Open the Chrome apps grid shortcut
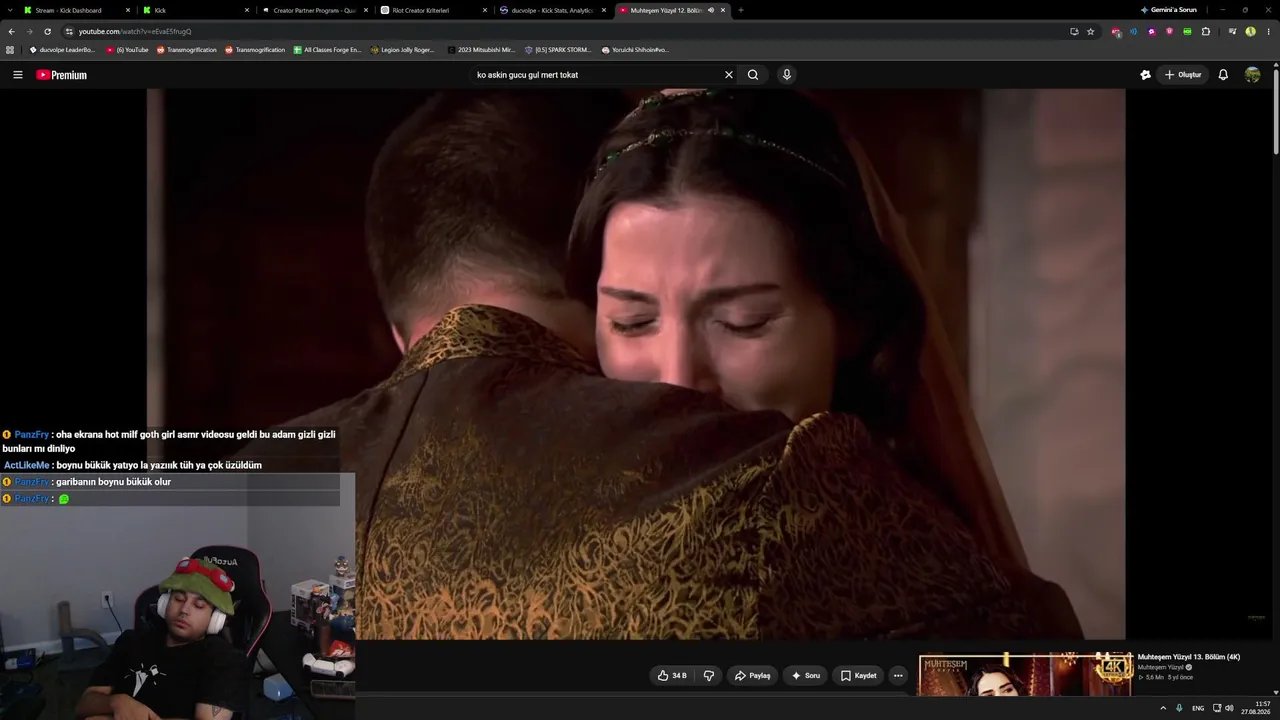 (x=10, y=49)
